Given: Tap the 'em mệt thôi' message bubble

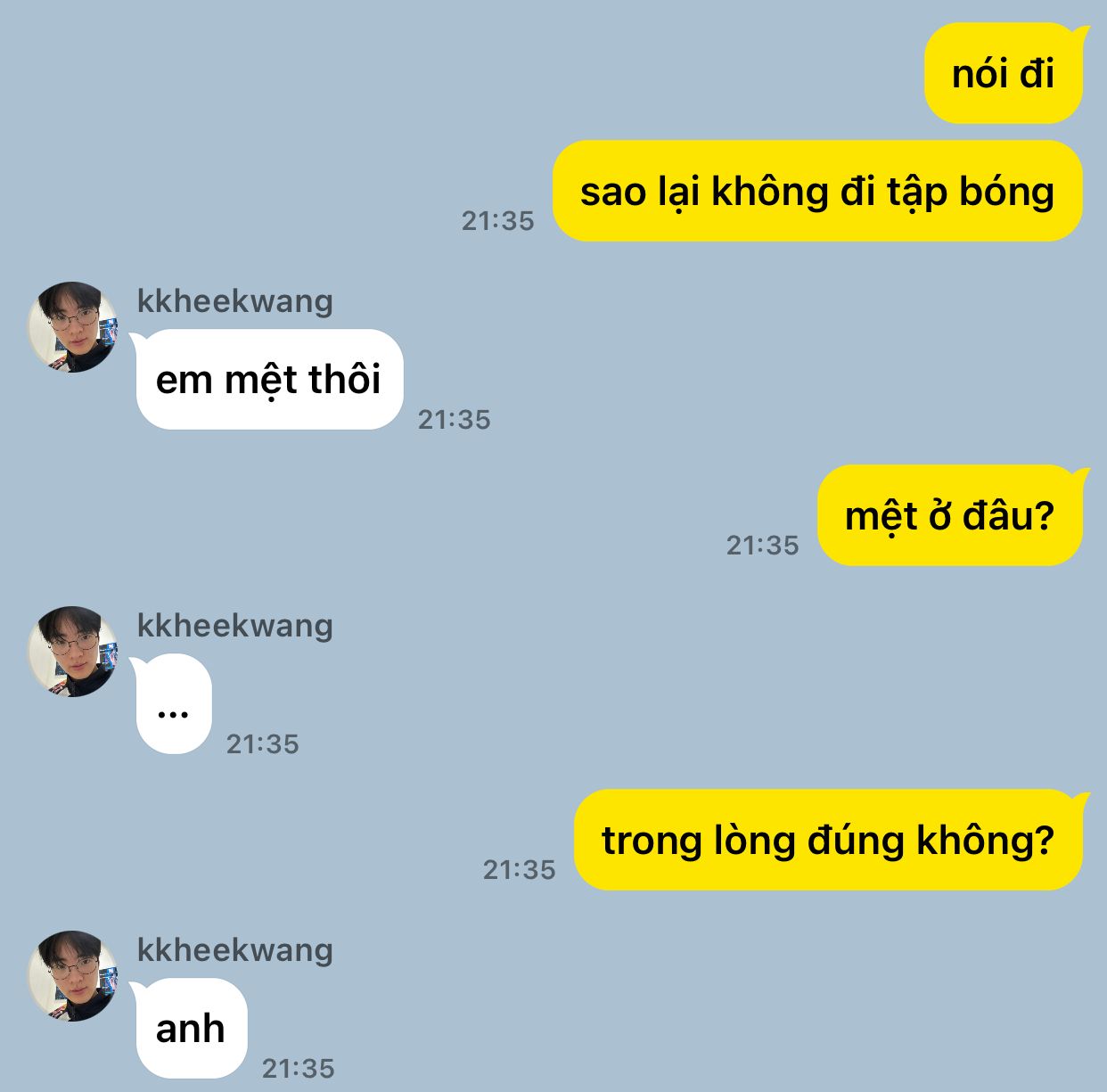Looking at the screenshot, I should coord(268,380).
